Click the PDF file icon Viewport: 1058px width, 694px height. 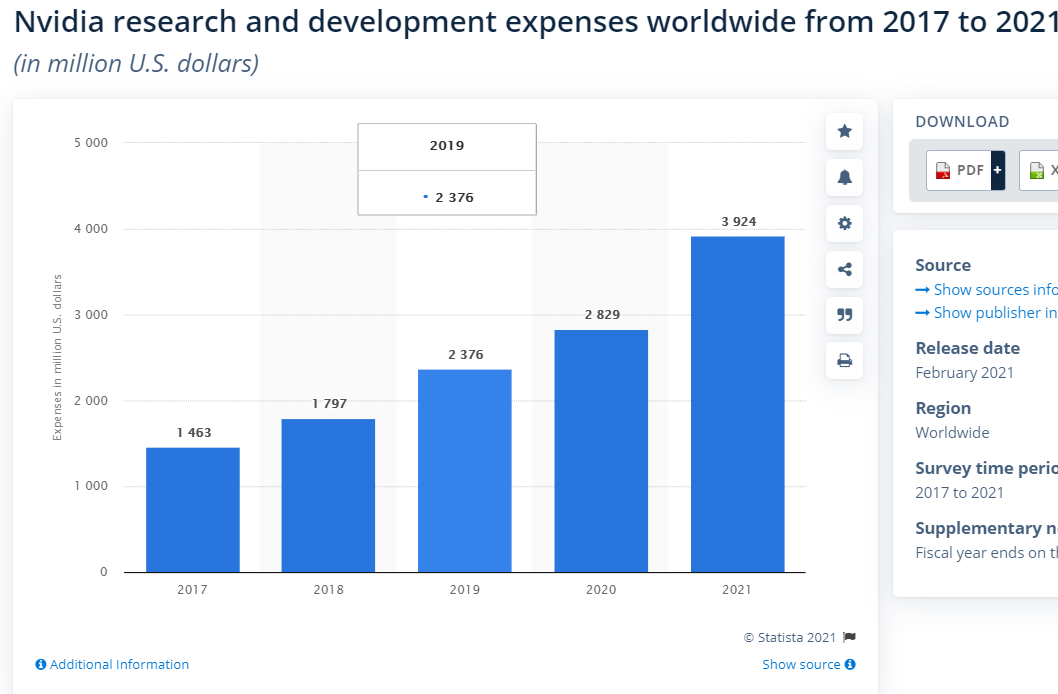tap(943, 171)
